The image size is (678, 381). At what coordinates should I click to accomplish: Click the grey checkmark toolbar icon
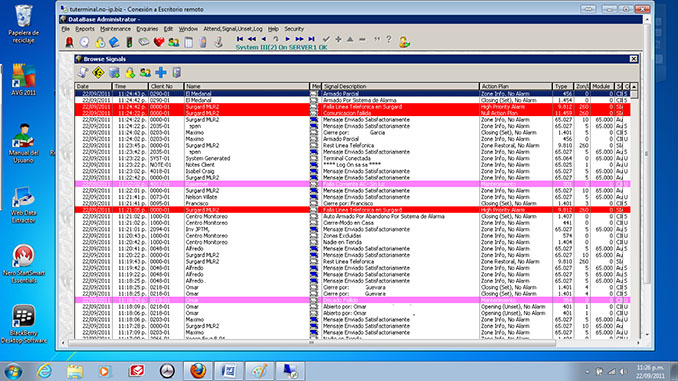point(326,39)
